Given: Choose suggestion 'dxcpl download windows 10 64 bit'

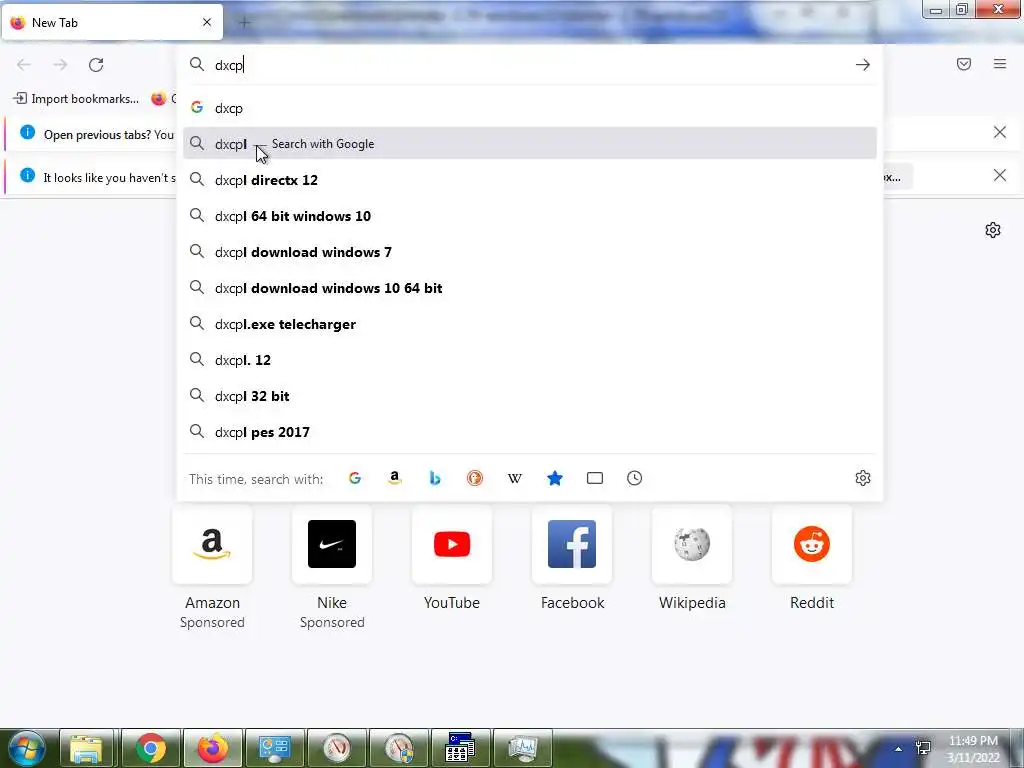Looking at the screenshot, I should 530,288.
